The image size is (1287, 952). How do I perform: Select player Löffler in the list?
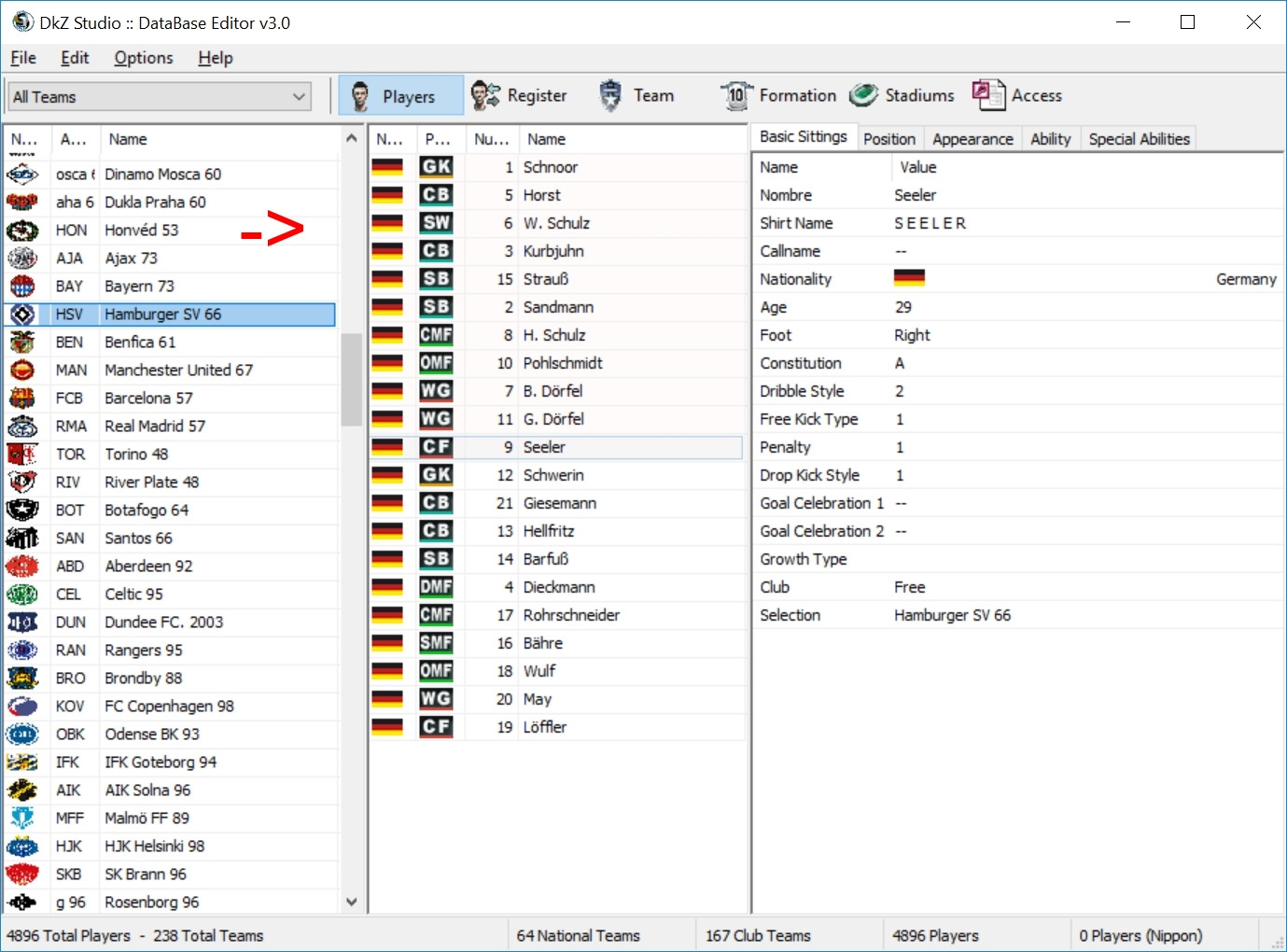pyautogui.click(x=557, y=727)
